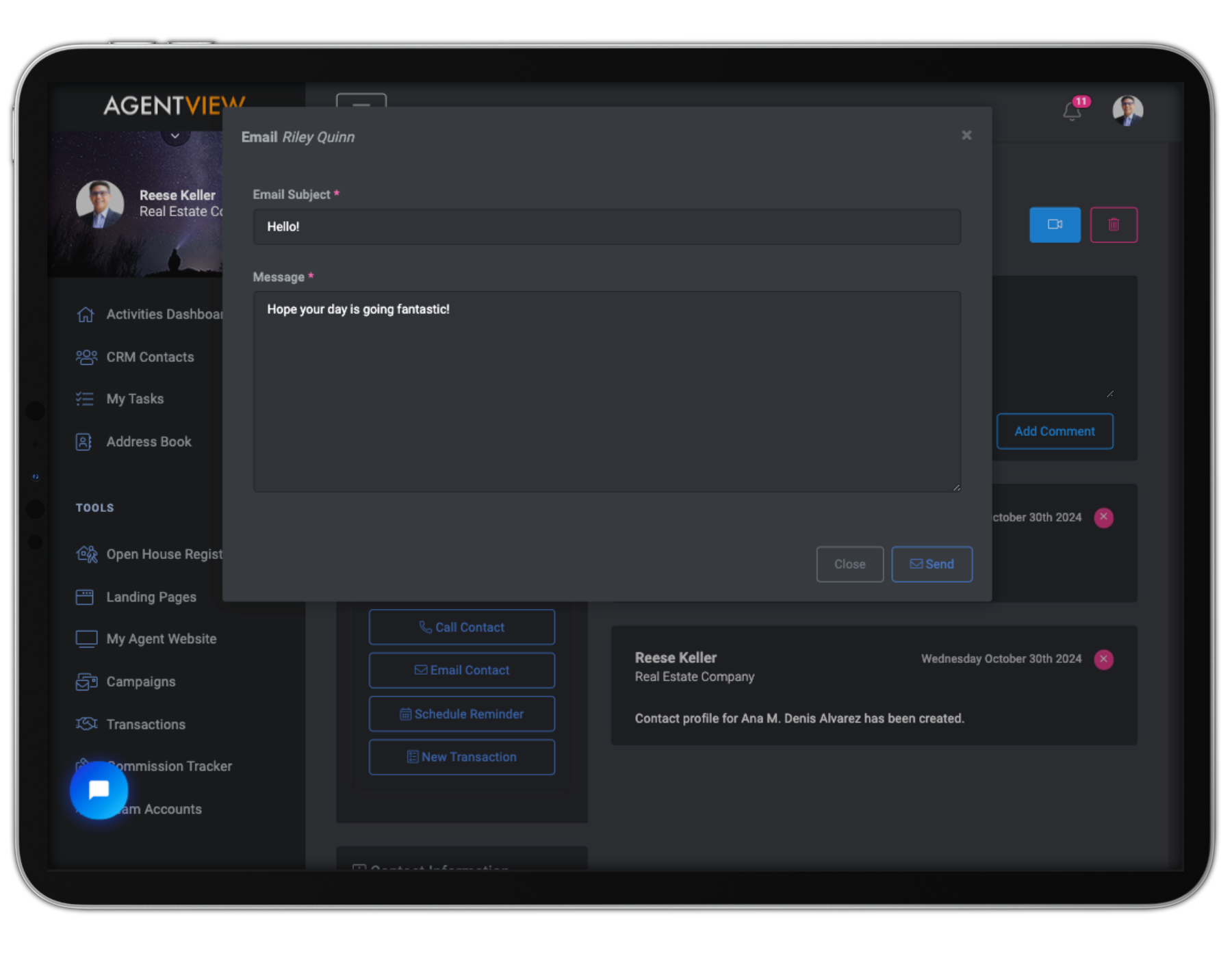This screenshot has height=958, width=1232.
Task: Open CRM Contacts in the sidebar
Action: 150,357
